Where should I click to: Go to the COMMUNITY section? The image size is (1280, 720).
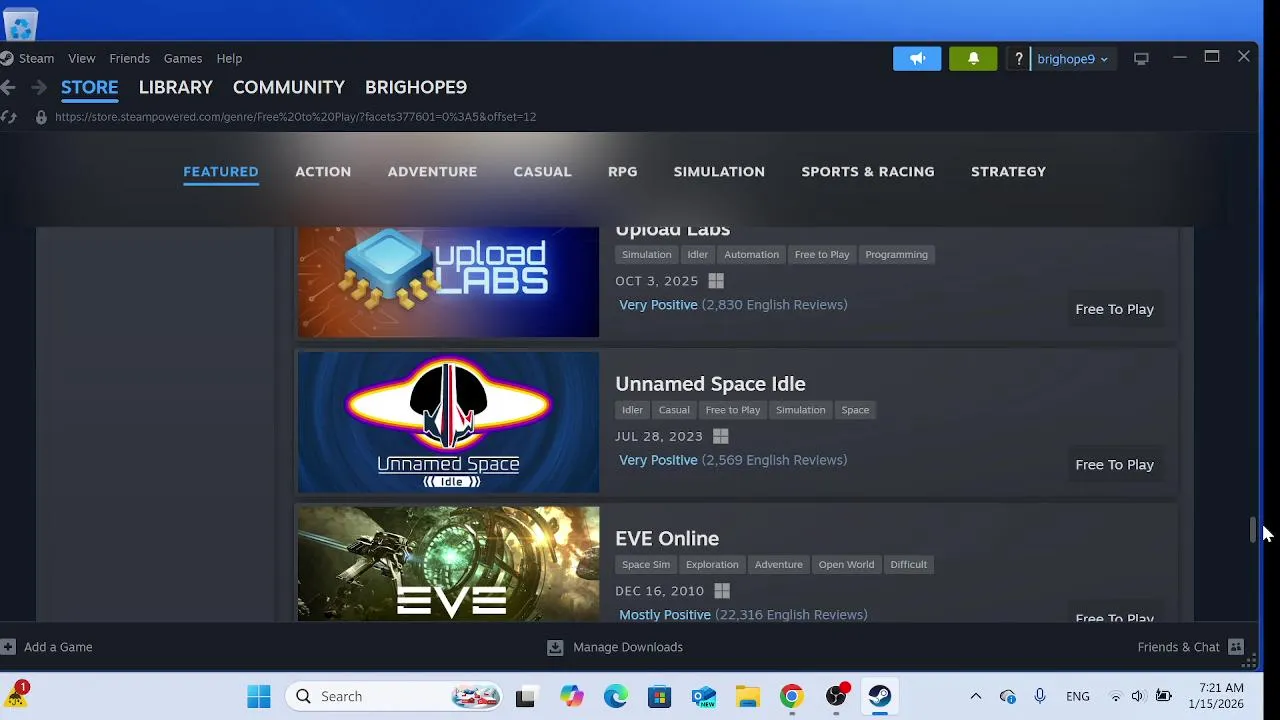pyautogui.click(x=289, y=87)
